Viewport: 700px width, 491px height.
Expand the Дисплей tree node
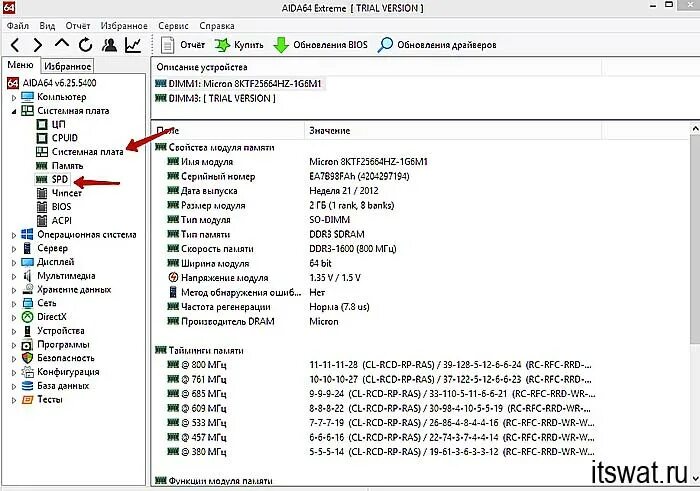point(14,263)
